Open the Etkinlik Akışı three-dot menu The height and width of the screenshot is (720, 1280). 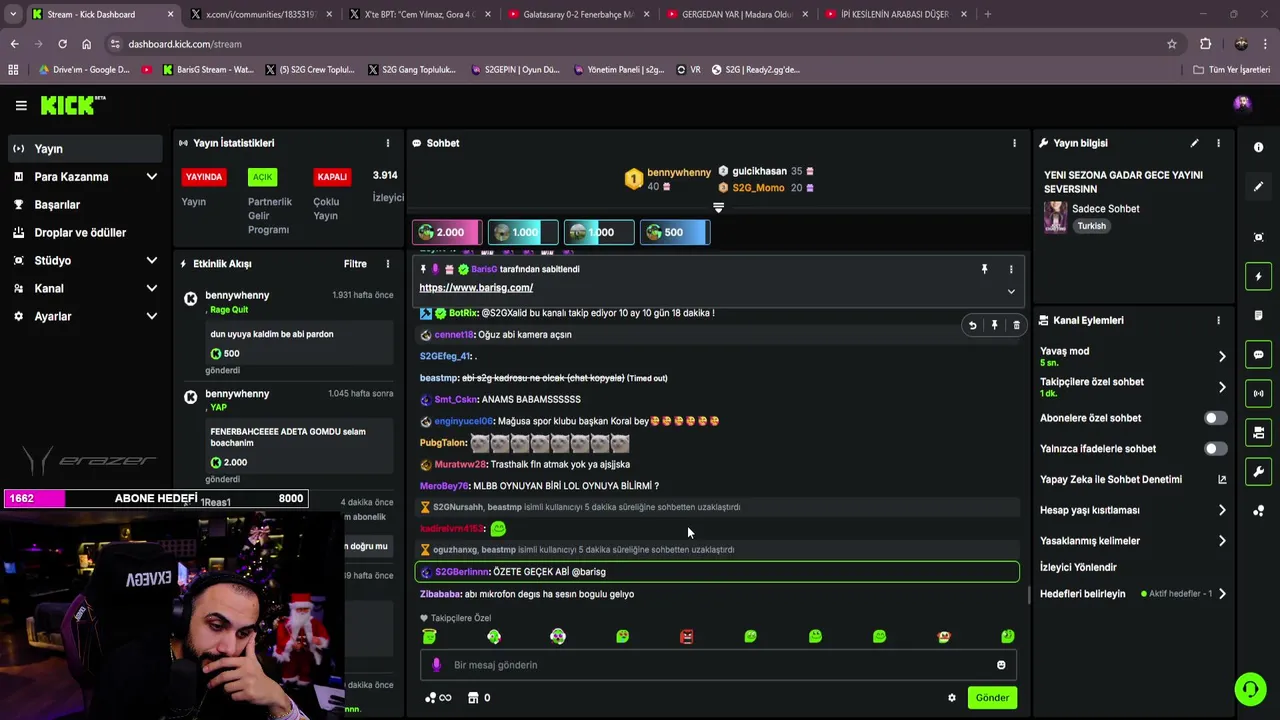click(x=388, y=264)
